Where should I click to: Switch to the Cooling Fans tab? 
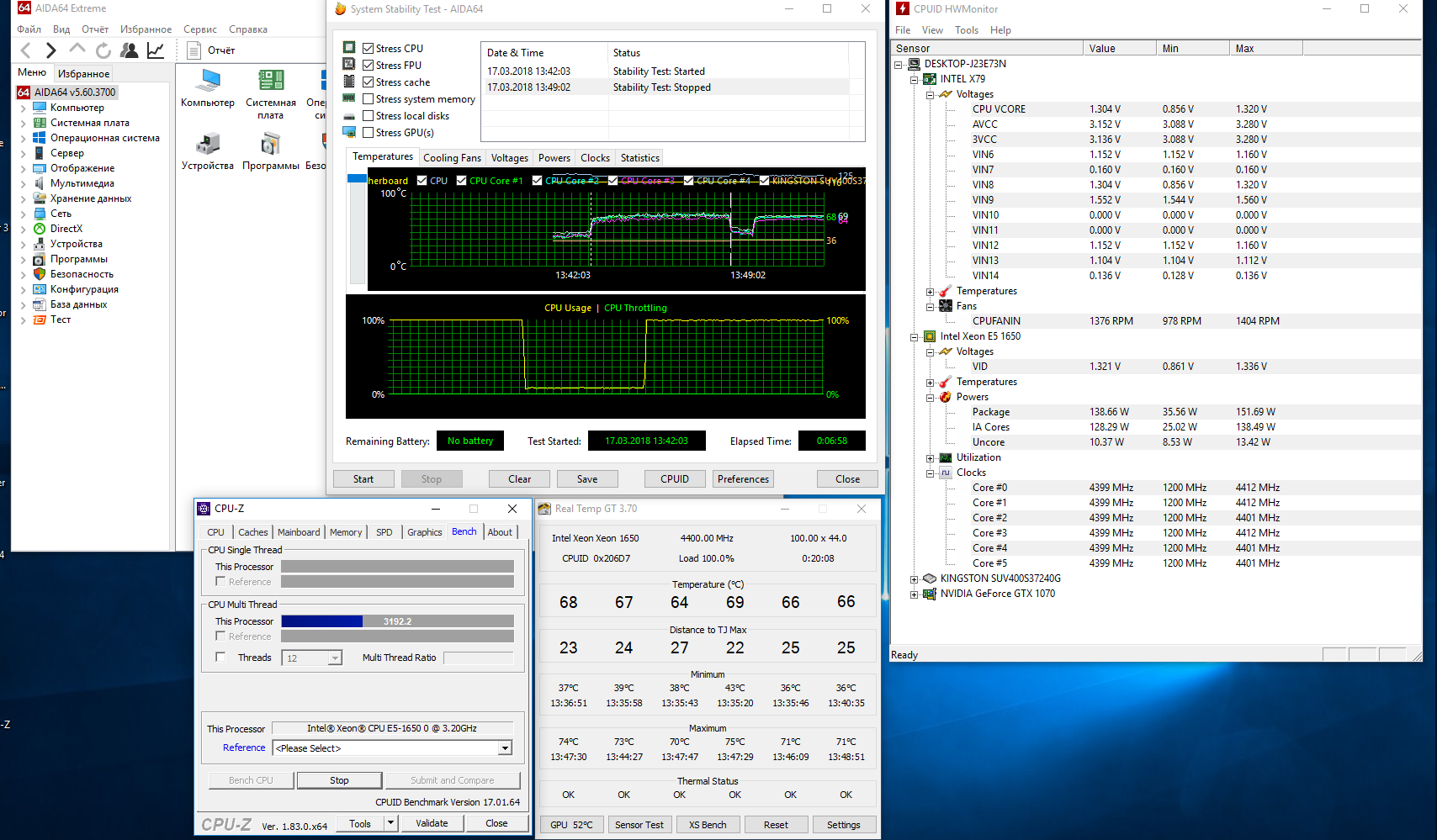point(453,158)
